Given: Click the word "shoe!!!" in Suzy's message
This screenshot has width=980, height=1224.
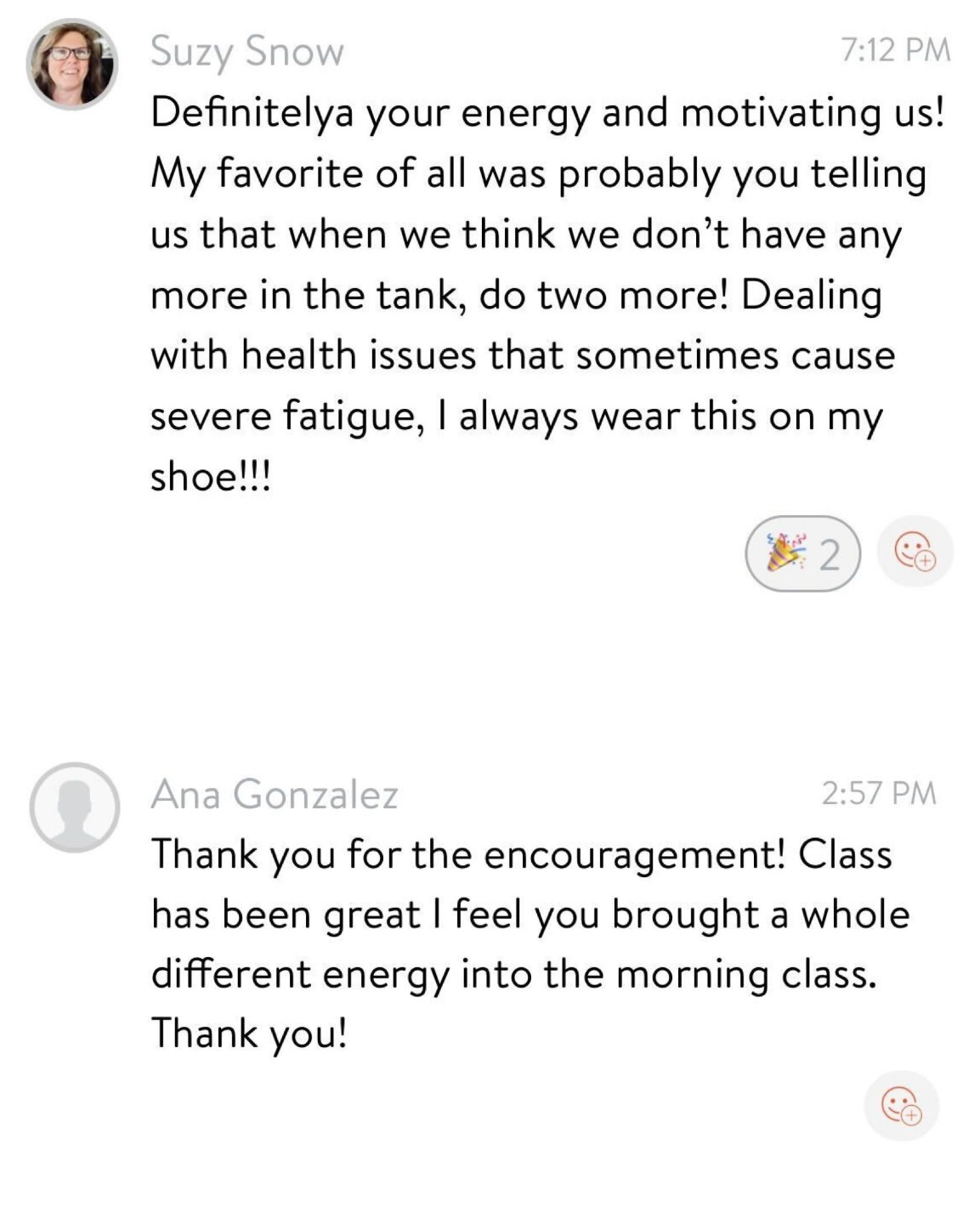Looking at the screenshot, I should 210,477.
